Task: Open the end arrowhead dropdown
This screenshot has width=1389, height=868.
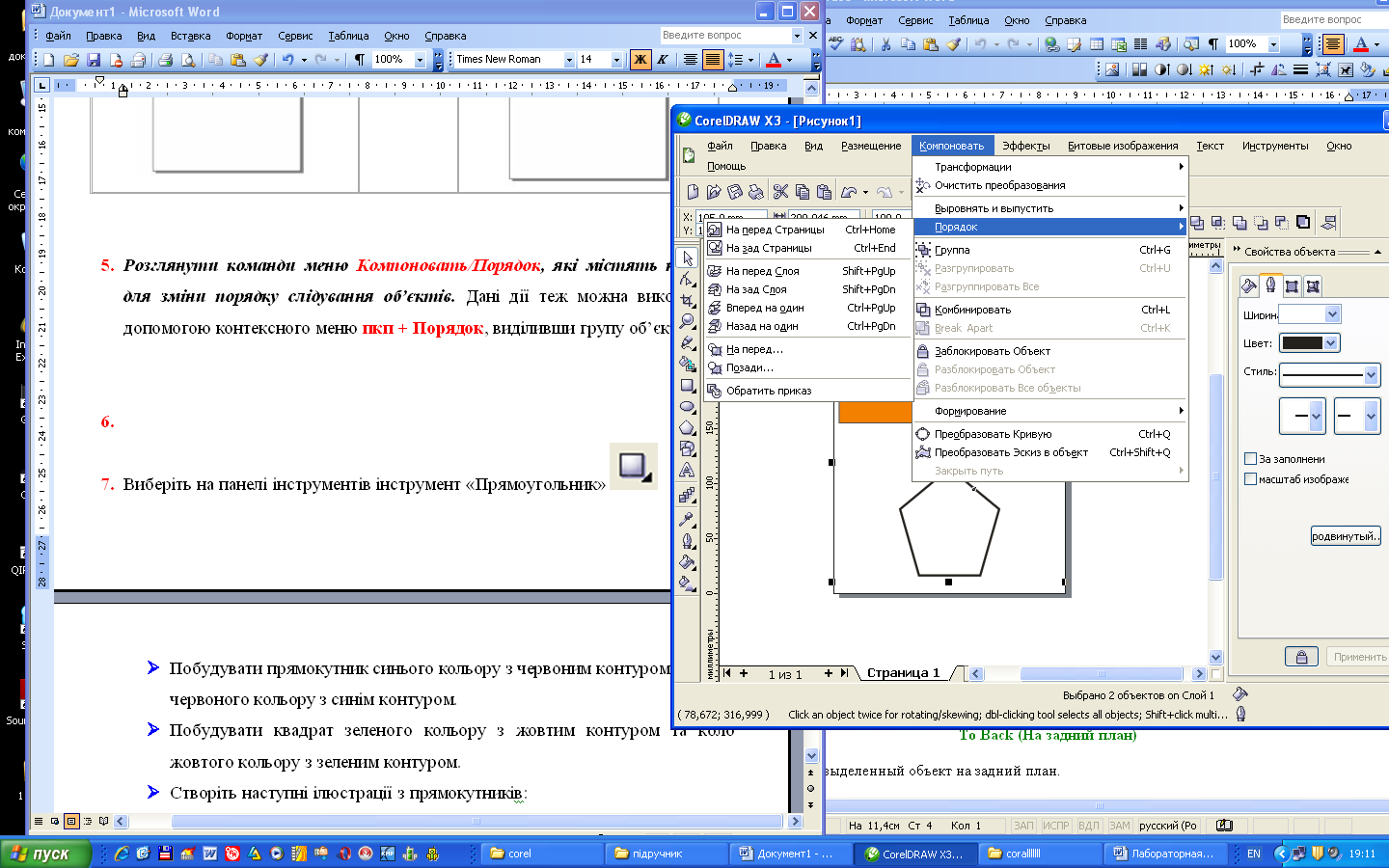Action: [1372, 417]
